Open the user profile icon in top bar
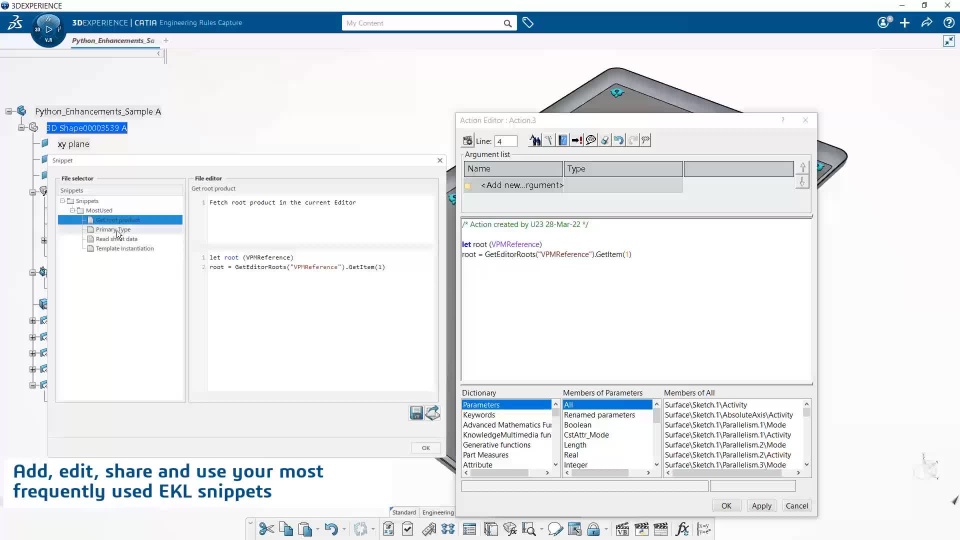The width and height of the screenshot is (960, 540). (x=884, y=23)
